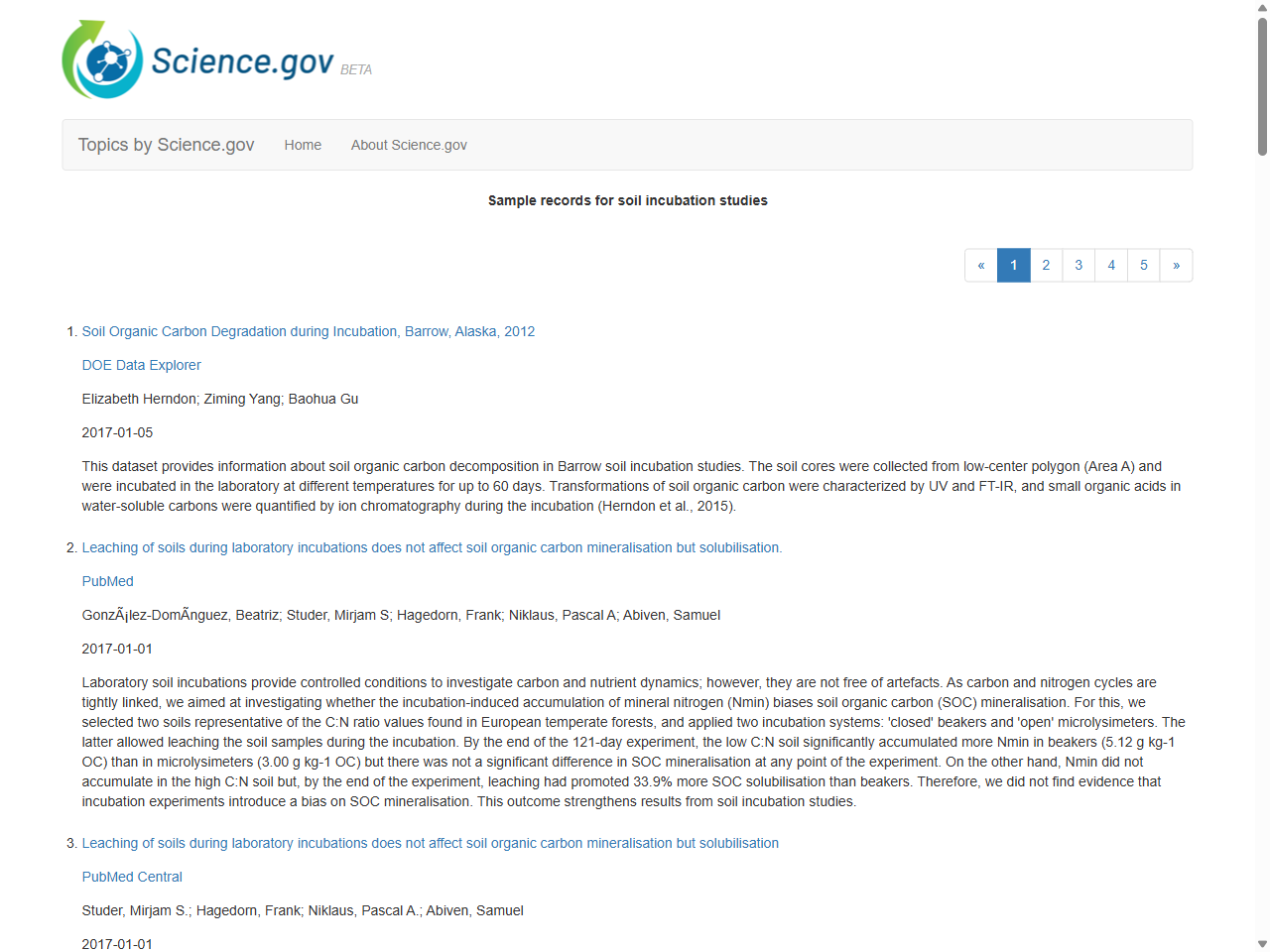Open Soil Organic Carbon Degradation Barrow record
The width and height of the screenshot is (1270, 952).
(309, 331)
